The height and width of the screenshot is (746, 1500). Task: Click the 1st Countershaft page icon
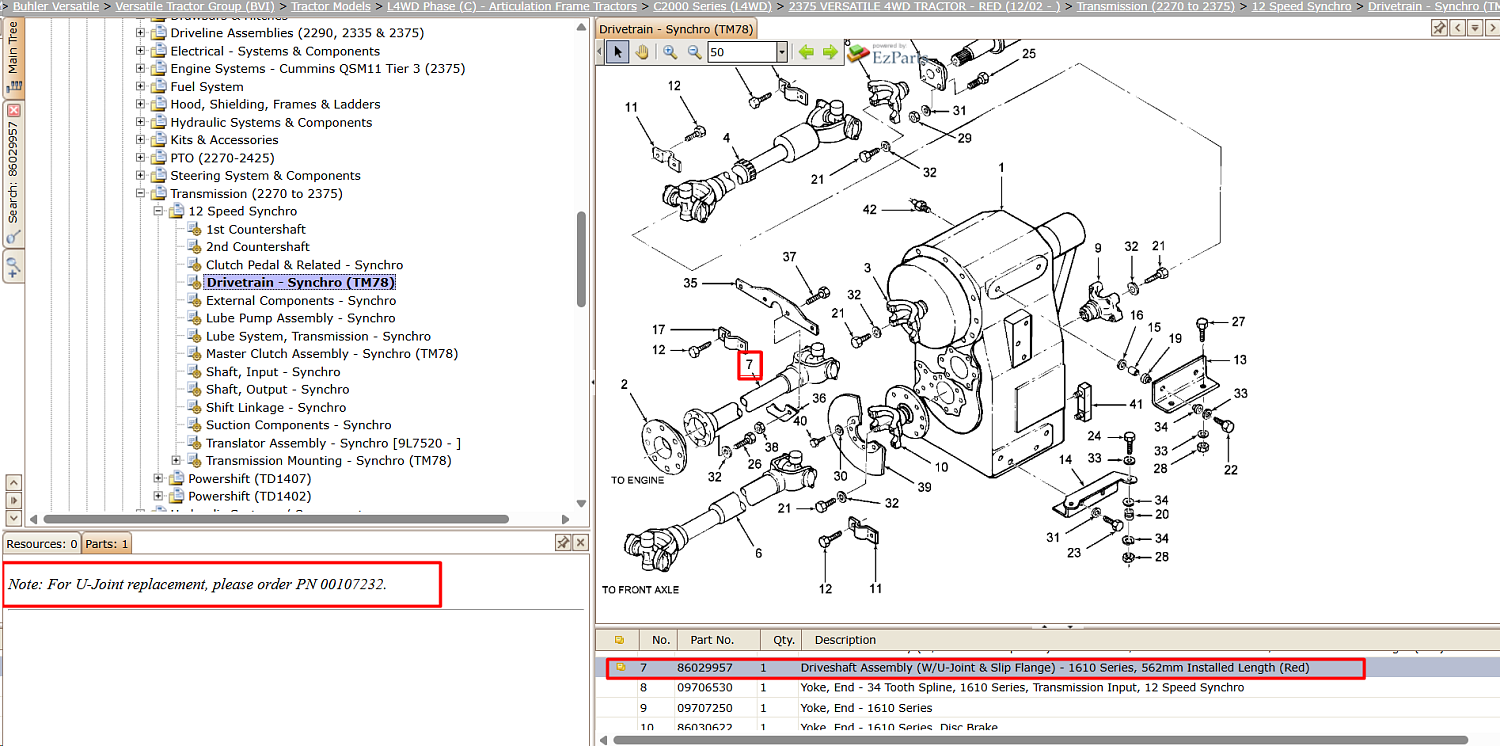[x=195, y=229]
